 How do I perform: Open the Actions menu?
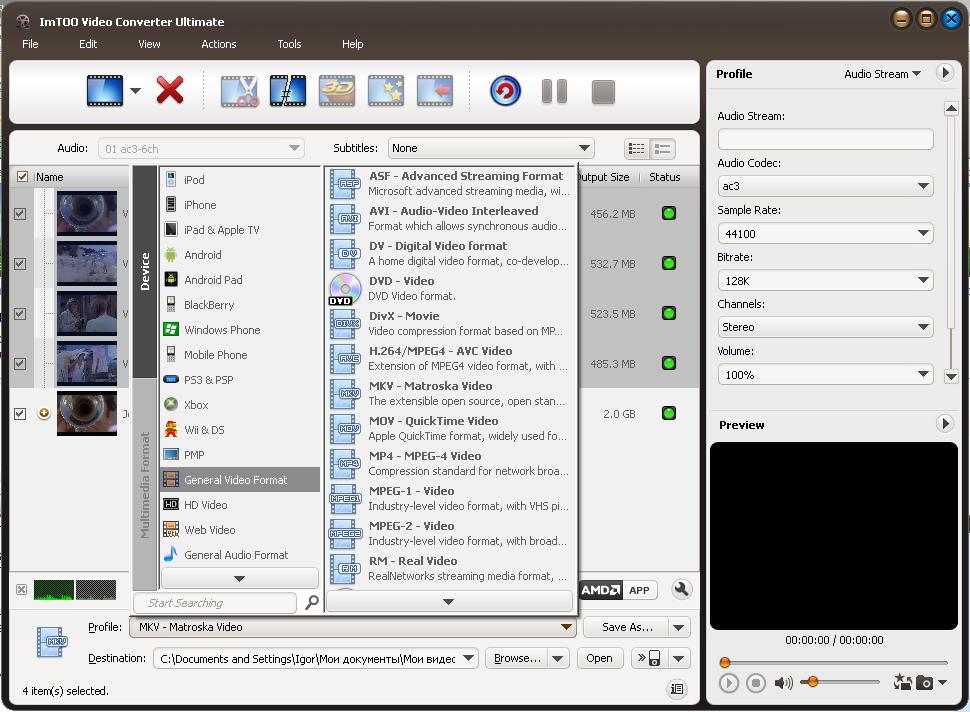pyautogui.click(x=219, y=44)
